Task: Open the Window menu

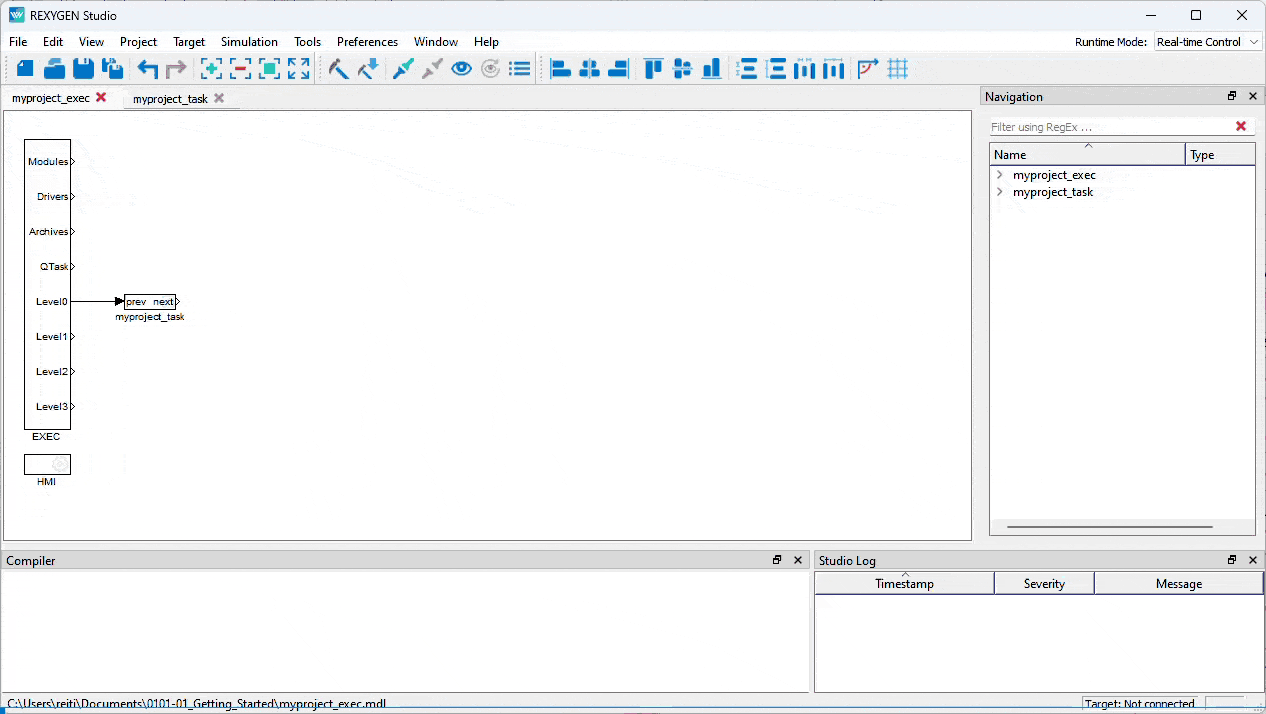Action: click(436, 42)
